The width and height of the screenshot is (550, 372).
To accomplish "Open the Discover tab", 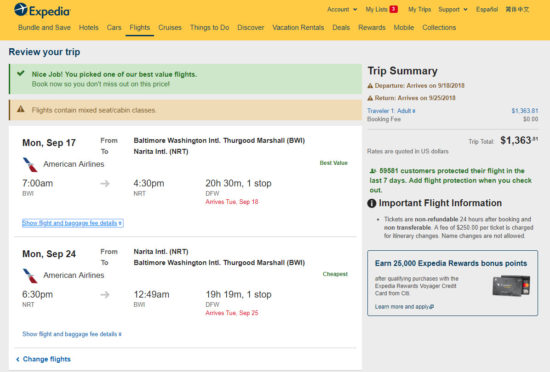I will point(250,27).
